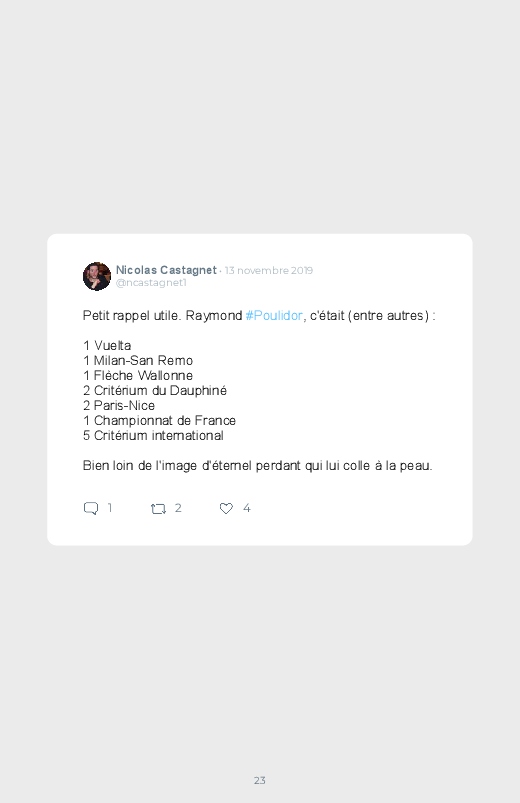Click the '1 Championnat de France' line
The width and height of the screenshot is (520, 803).
coord(159,420)
